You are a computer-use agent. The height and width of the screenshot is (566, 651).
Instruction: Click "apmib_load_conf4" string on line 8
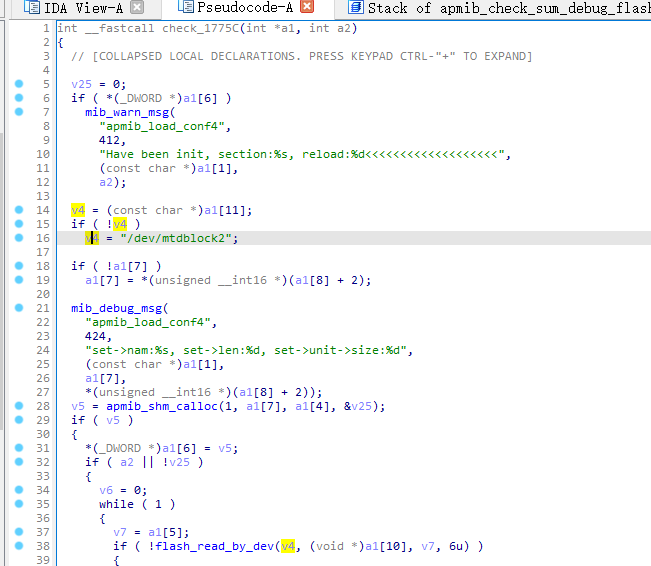tap(162, 126)
